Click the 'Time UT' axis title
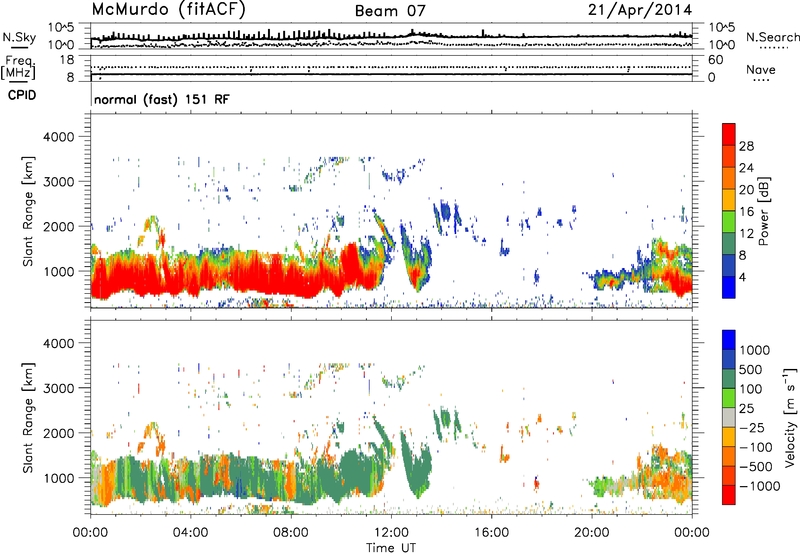The height and width of the screenshot is (554, 800). click(x=391, y=548)
